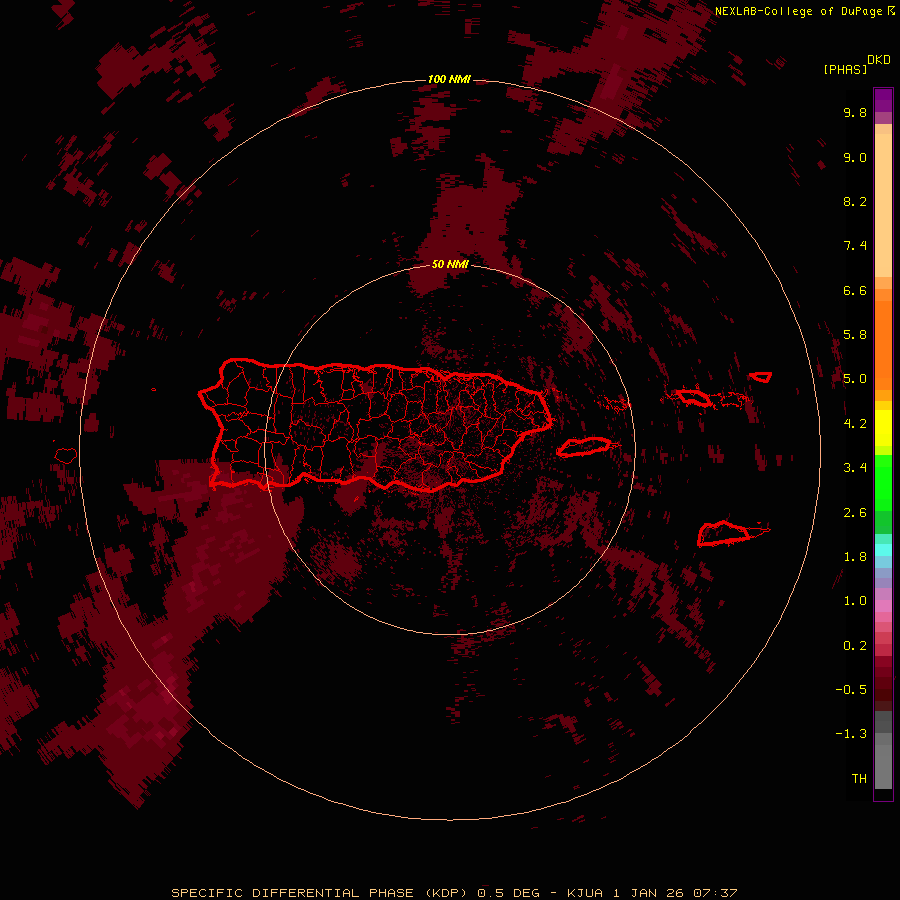Click the TH threshold label
Image resolution: width=900 pixels, height=900 pixels.
click(859, 778)
